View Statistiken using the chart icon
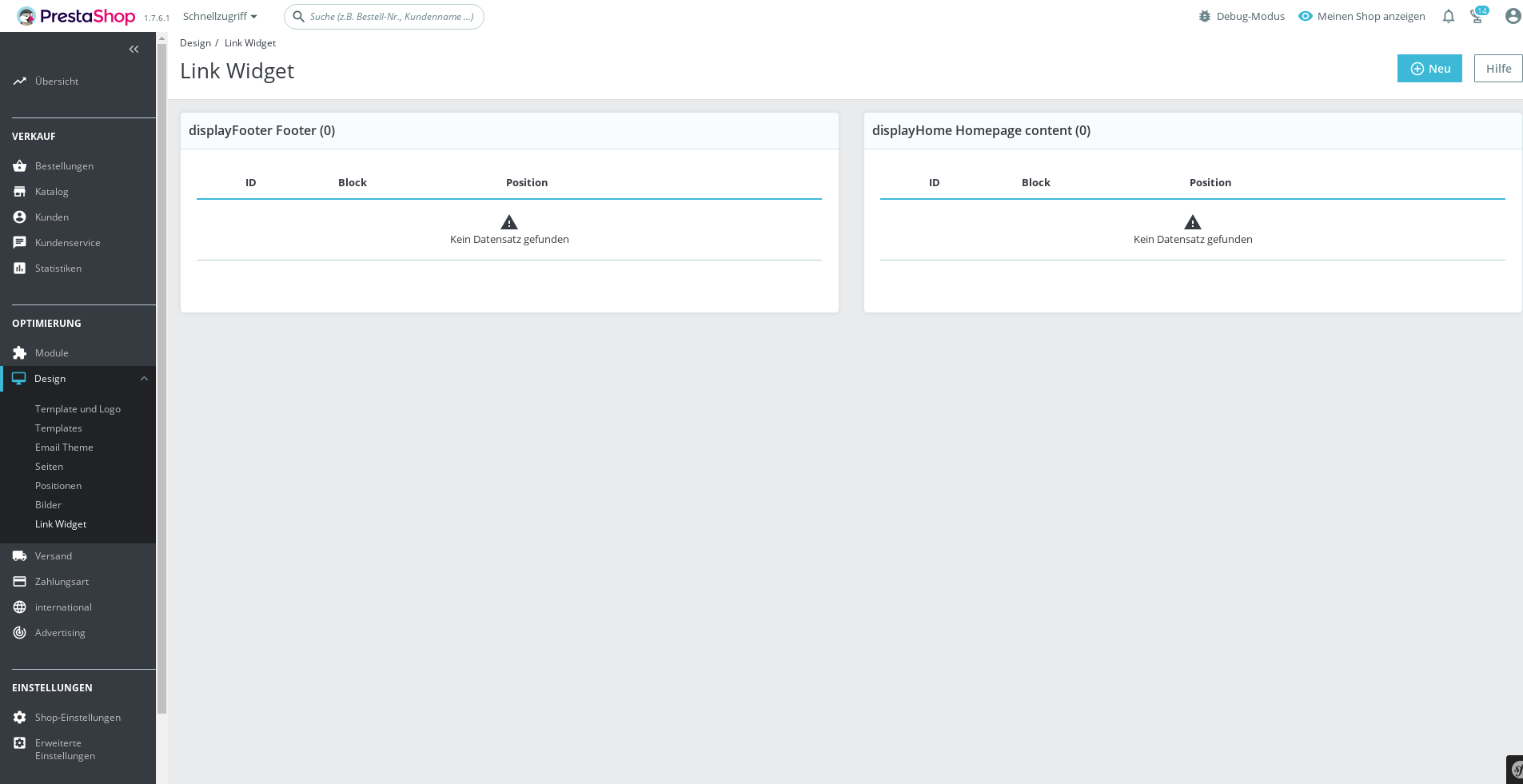This screenshot has height=784, width=1523. click(x=19, y=268)
